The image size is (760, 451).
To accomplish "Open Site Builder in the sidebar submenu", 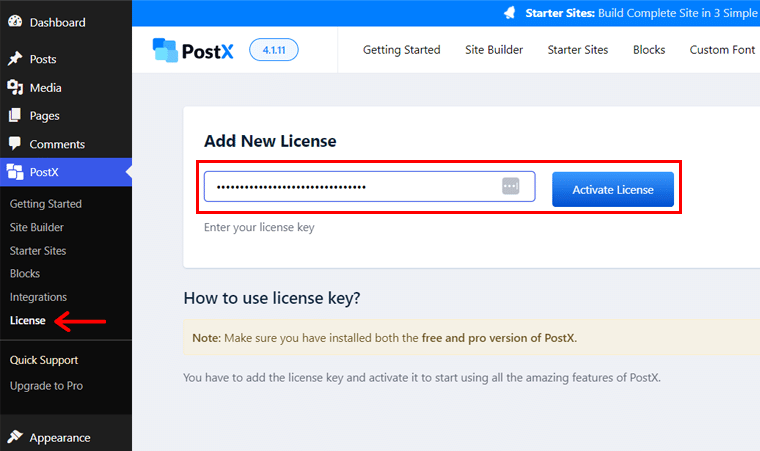I will coord(36,227).
